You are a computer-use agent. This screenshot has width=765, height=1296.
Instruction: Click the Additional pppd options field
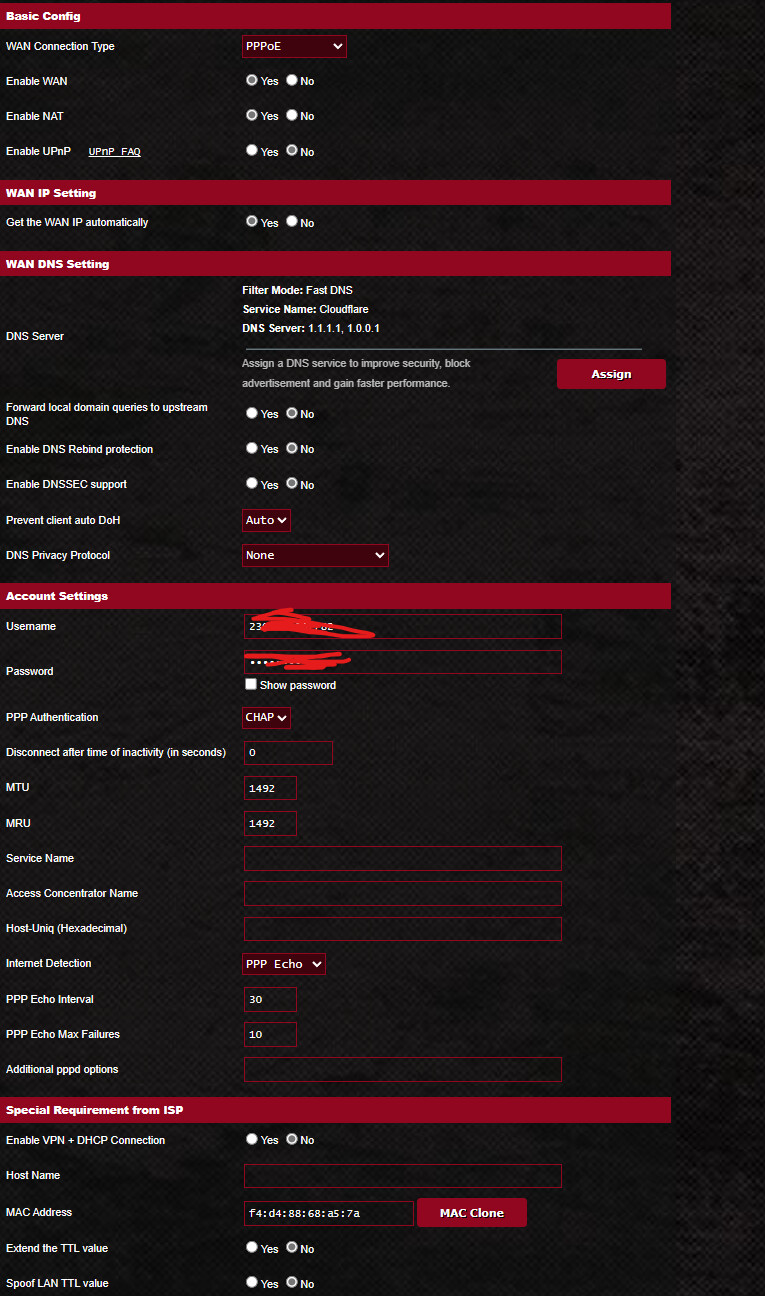[403, 1070]
